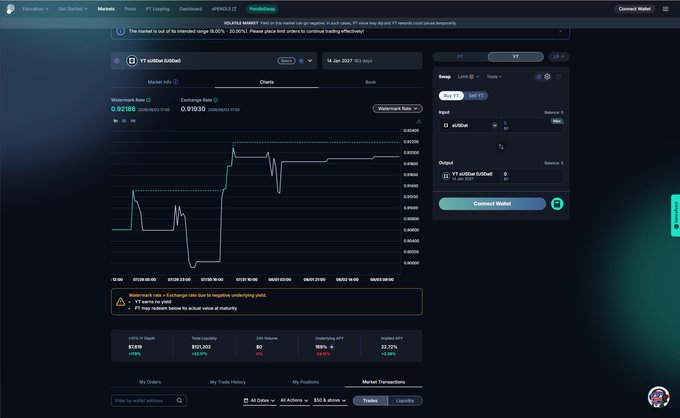Open the All Actions dropdown
This screenshot has width=680, height=418.
[294, 401]
